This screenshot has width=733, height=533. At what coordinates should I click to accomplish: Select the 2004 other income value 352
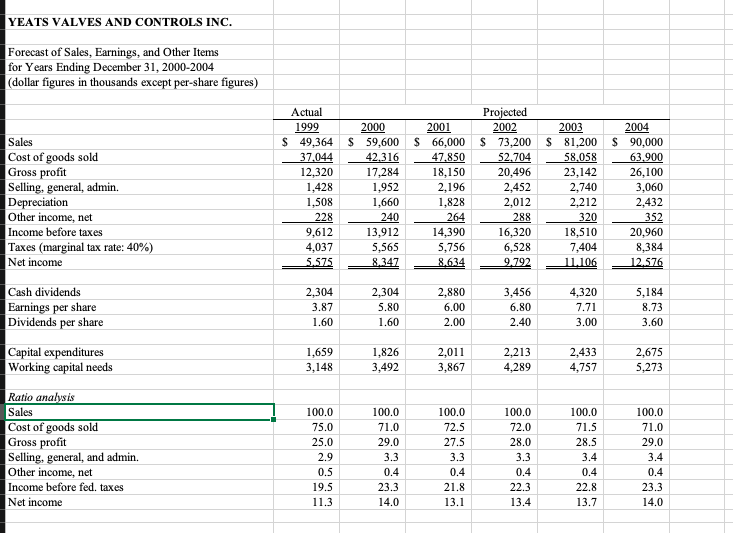coord(654,217)
